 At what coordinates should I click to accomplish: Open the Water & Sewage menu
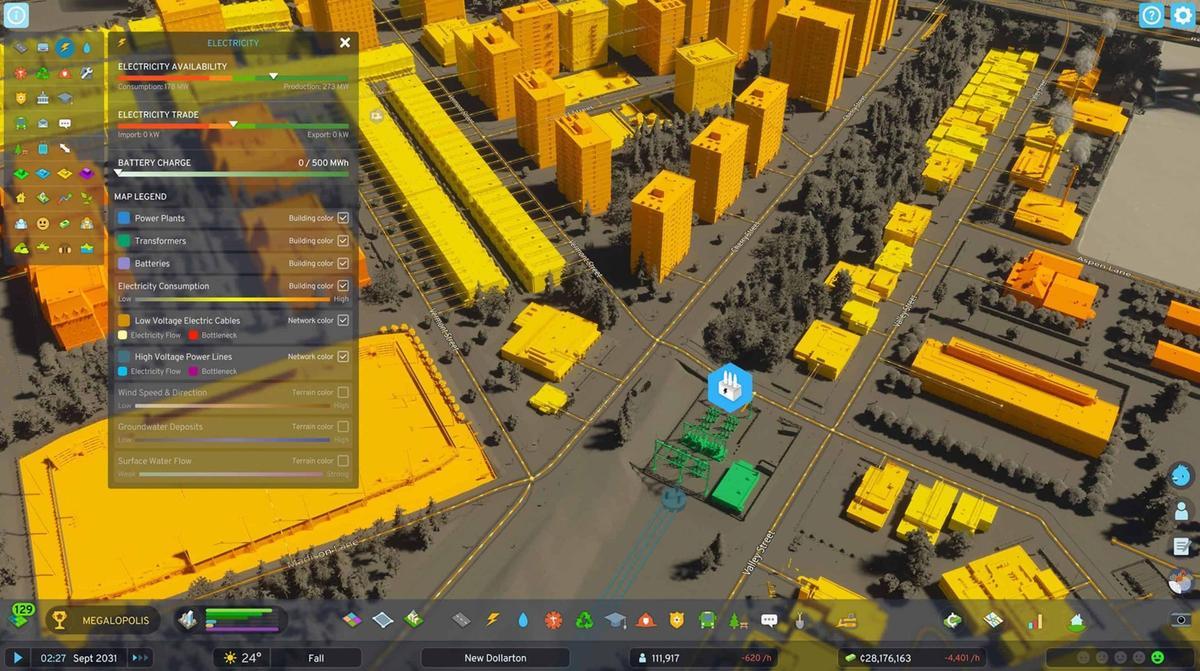(x=522, y=620)
